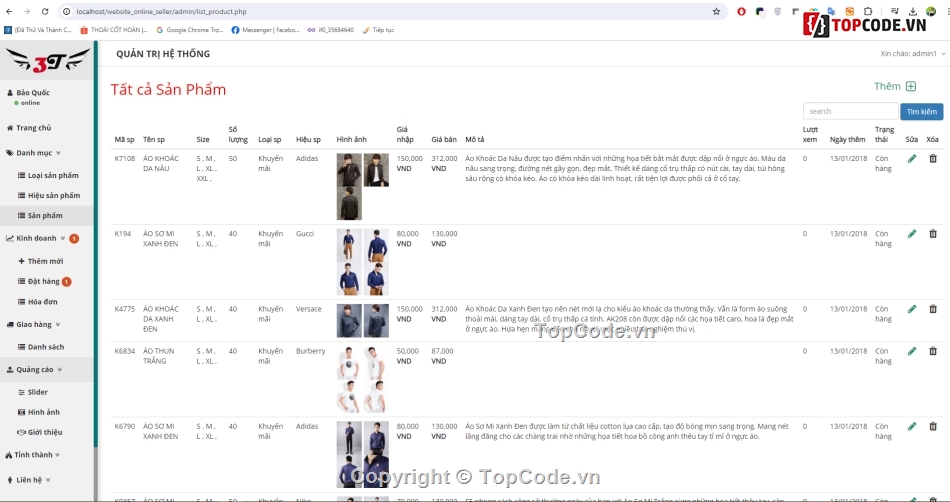Screen dimensions: 950x502
Task: Focus the search input field
Action: 851,111
